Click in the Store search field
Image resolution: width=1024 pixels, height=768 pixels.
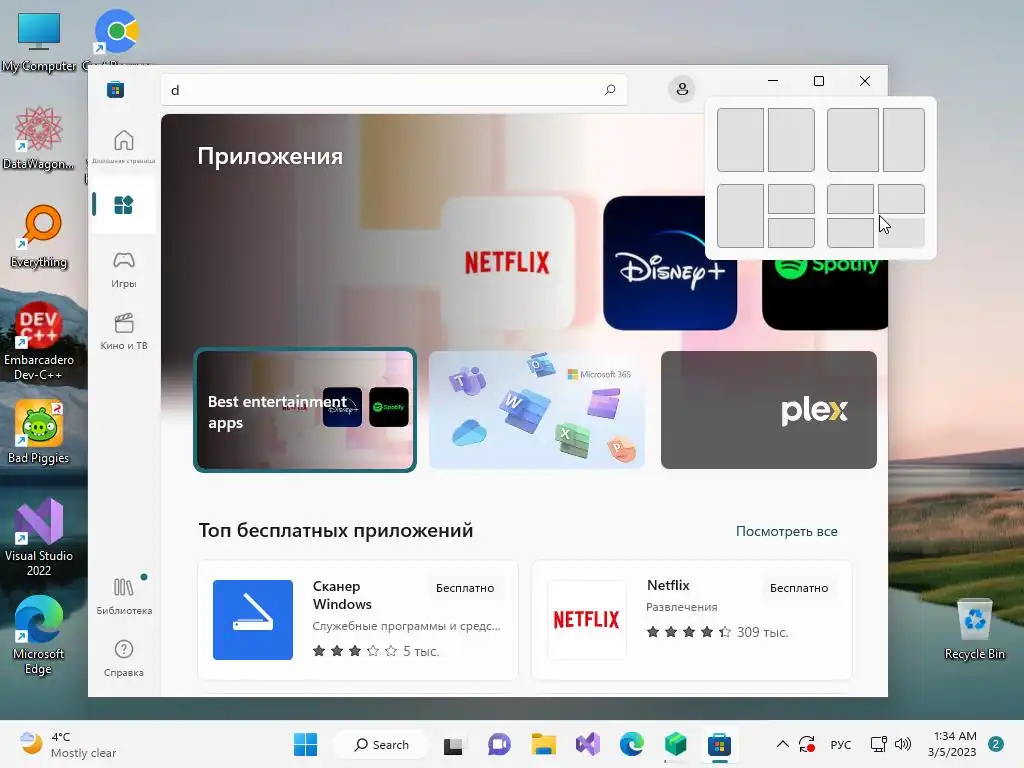coord(394,89)
